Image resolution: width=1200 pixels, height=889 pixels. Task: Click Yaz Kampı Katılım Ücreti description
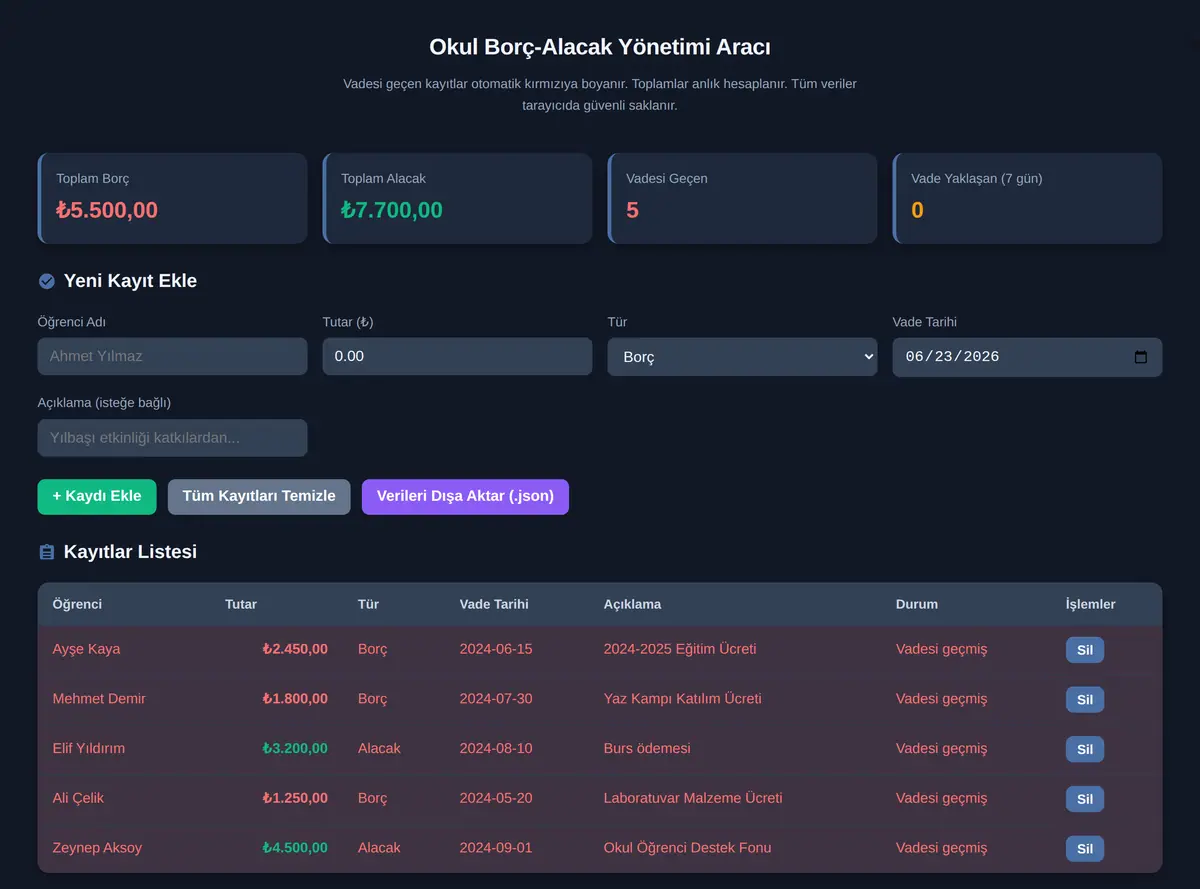pyautogui.click(x=682, y=699)
